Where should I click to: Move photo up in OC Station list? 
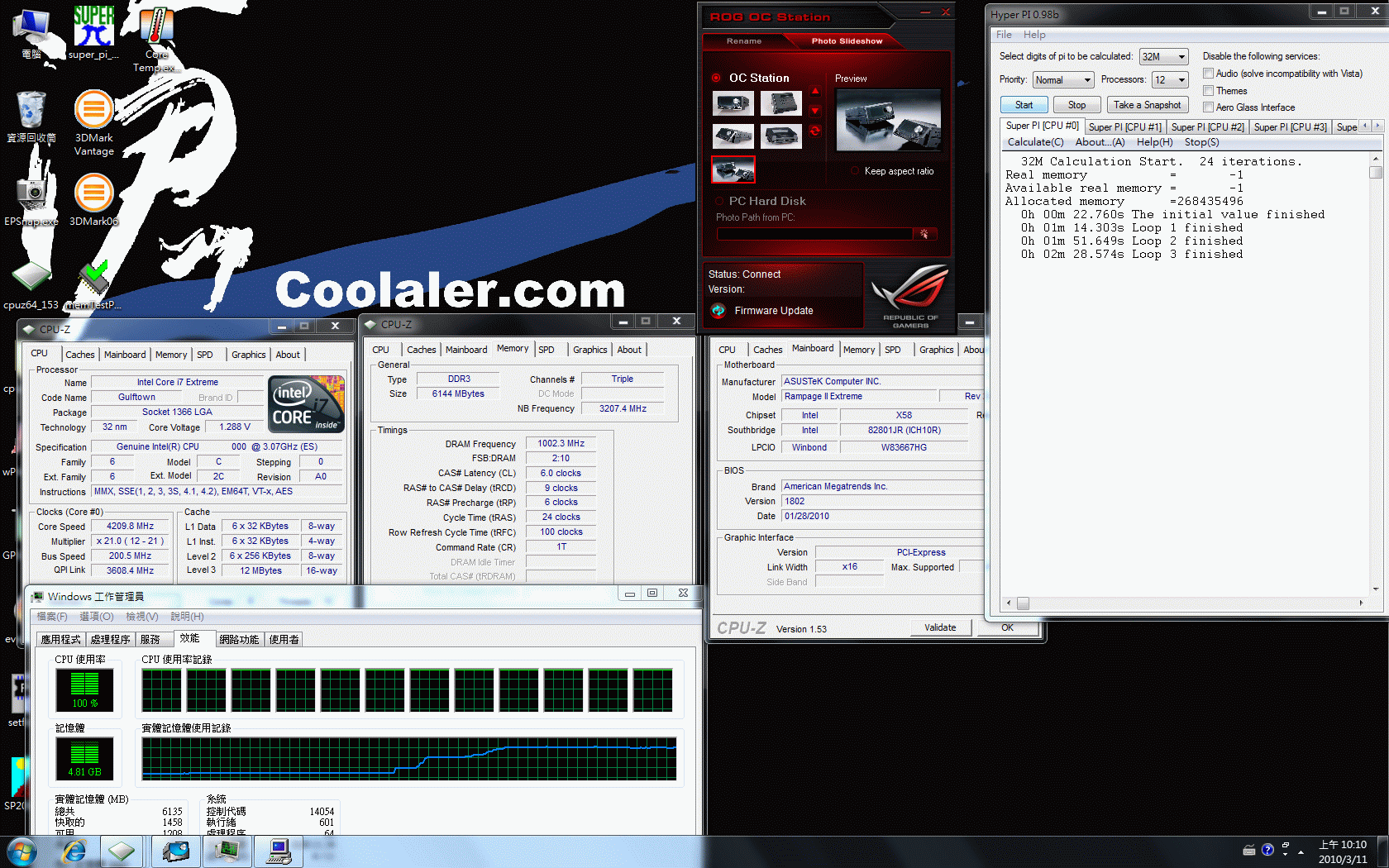[815, 92]
